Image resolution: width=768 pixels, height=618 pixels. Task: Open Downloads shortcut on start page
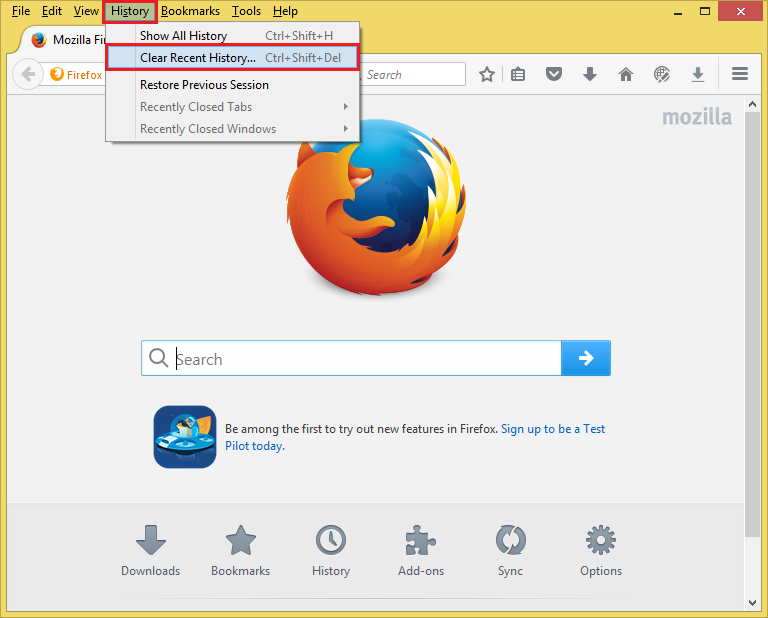point(150,551)
